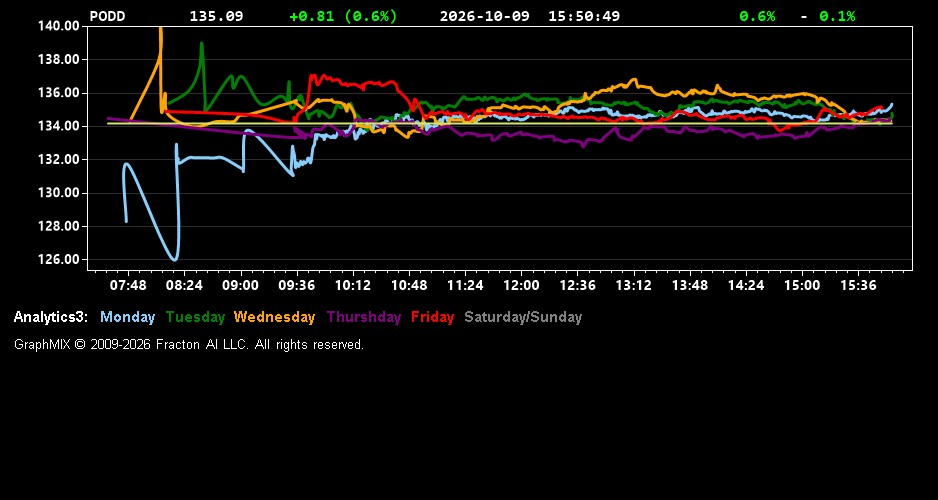
Task: Click the PODD ticker symbol
Action: [107, 16]
